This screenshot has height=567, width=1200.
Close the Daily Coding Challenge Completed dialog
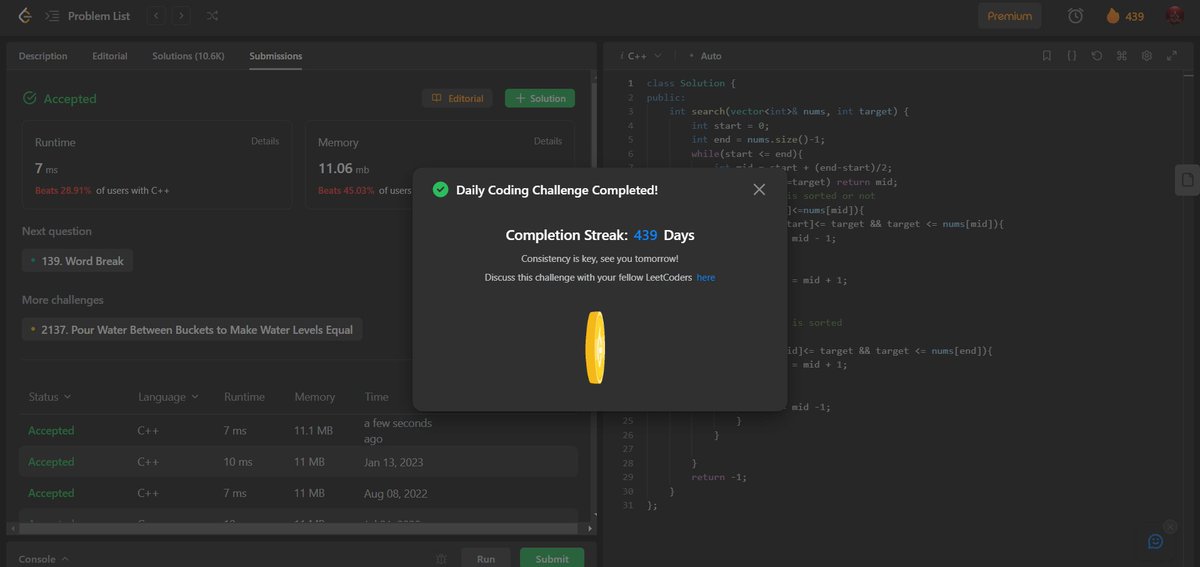759,189
